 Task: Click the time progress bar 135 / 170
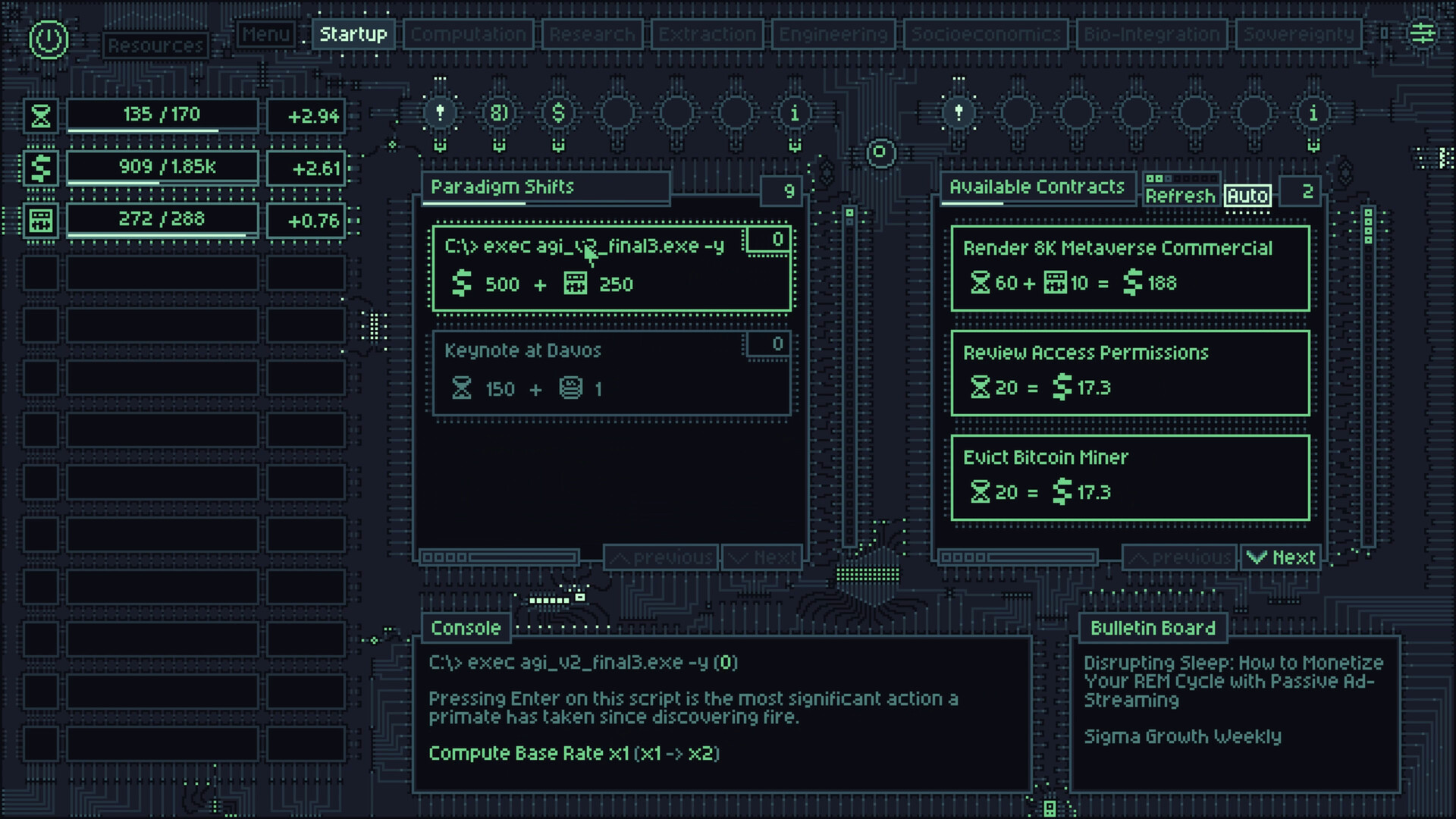tap(162, 116)
